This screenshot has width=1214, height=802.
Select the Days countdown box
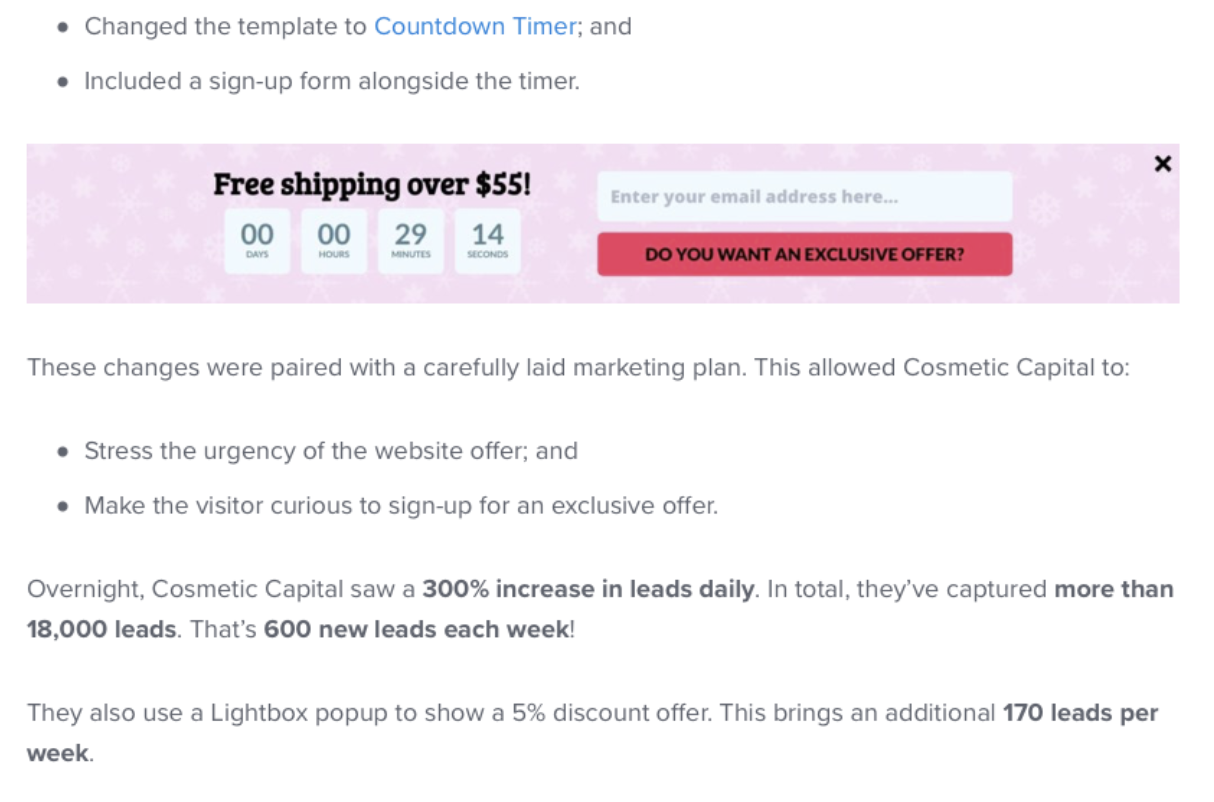pos(257,241)
